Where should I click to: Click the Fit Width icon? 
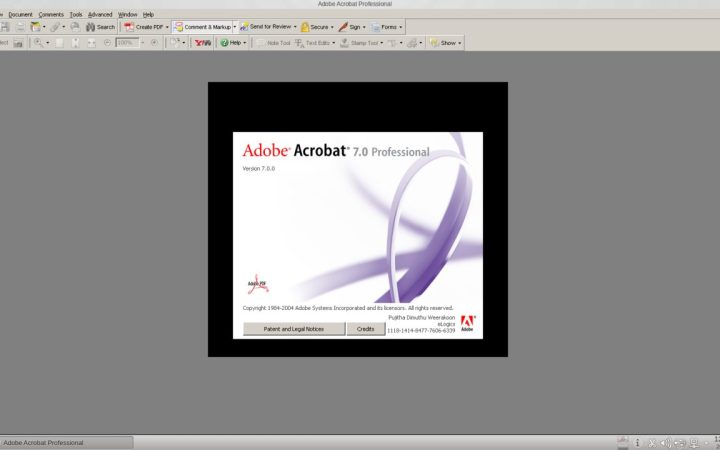click(x=91, y=43)
